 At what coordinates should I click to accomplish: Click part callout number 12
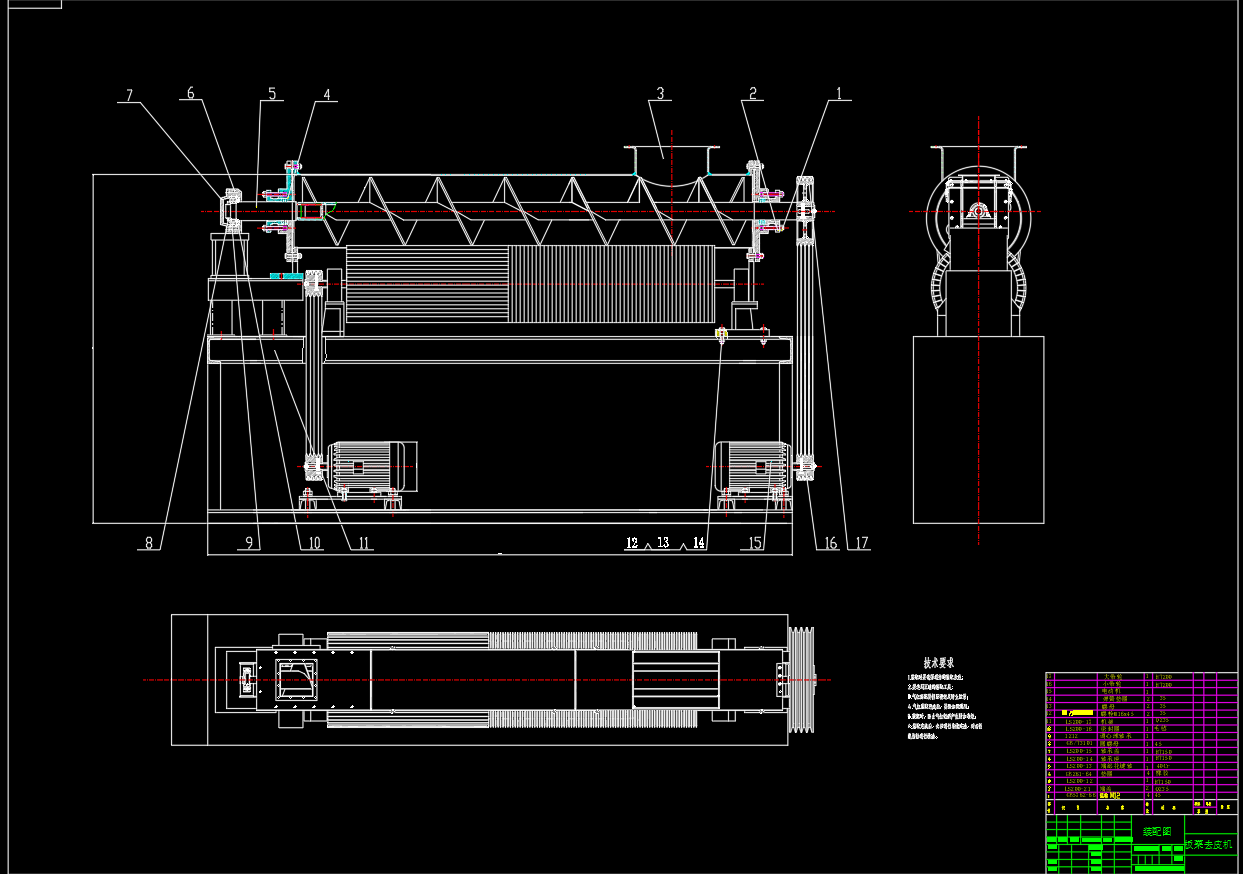[x=632, y=542]
